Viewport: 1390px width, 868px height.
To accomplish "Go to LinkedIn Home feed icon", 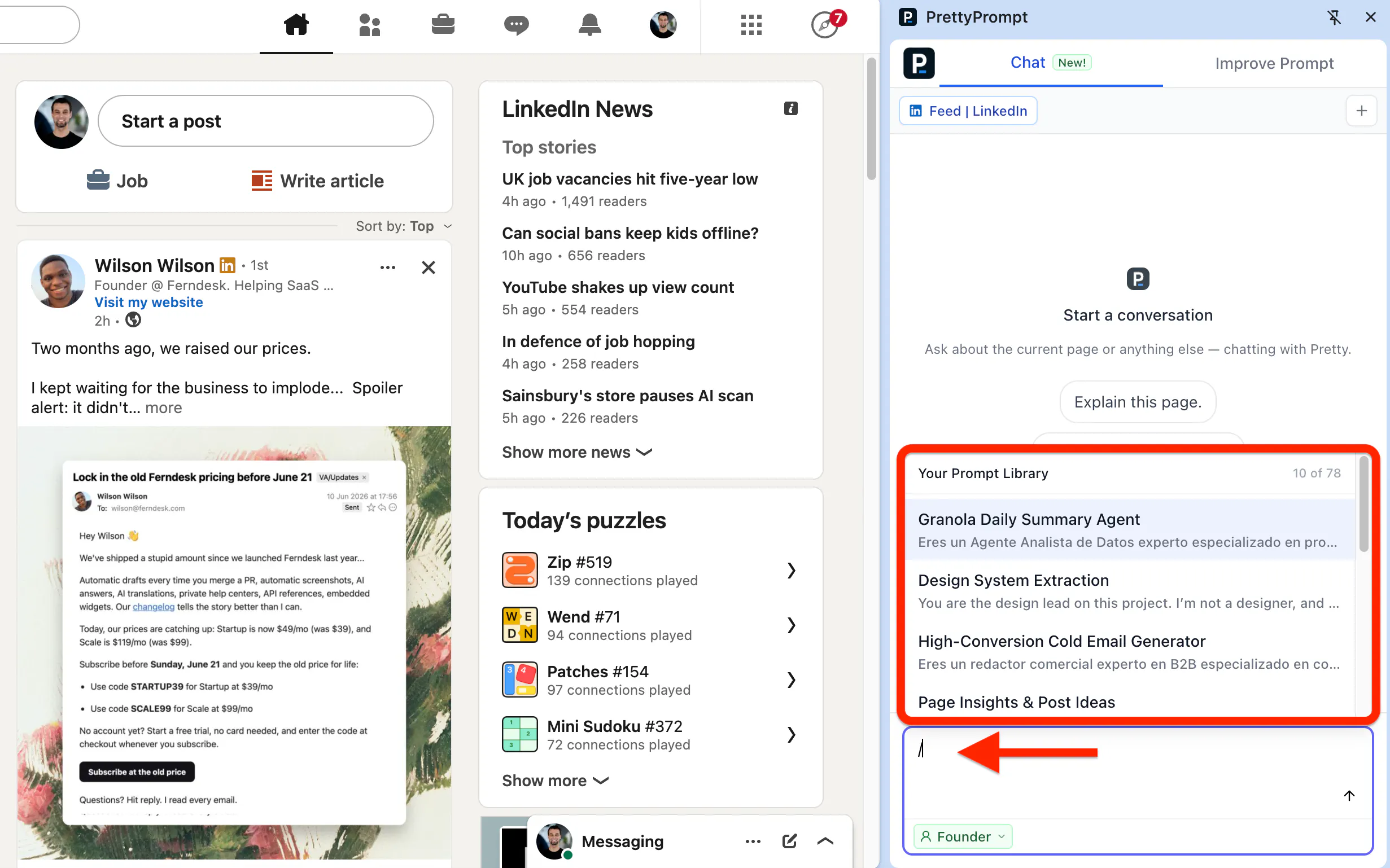I will pyautogui.click(x=296, y=25).
